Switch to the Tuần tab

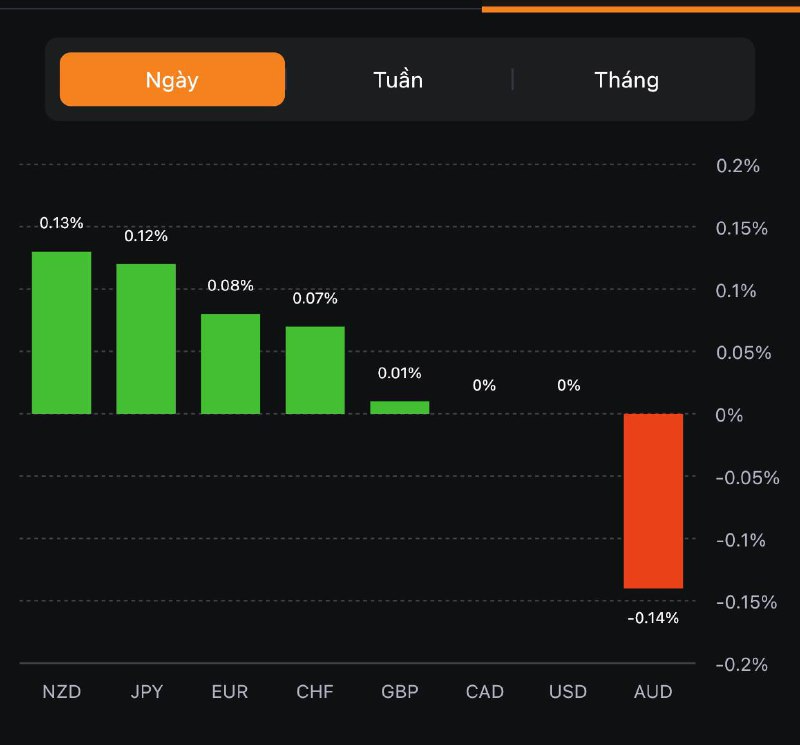point(398,80)
